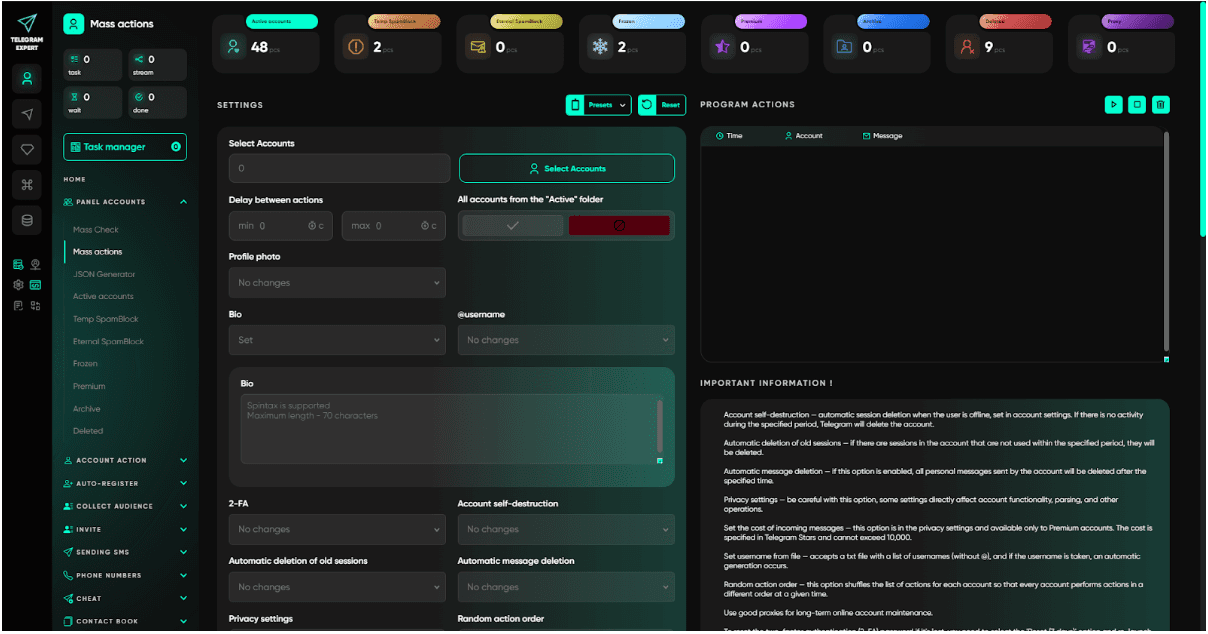Enable all accounts from the Active folder
This screenshot has height=634, width=1208.
(511, 225)
